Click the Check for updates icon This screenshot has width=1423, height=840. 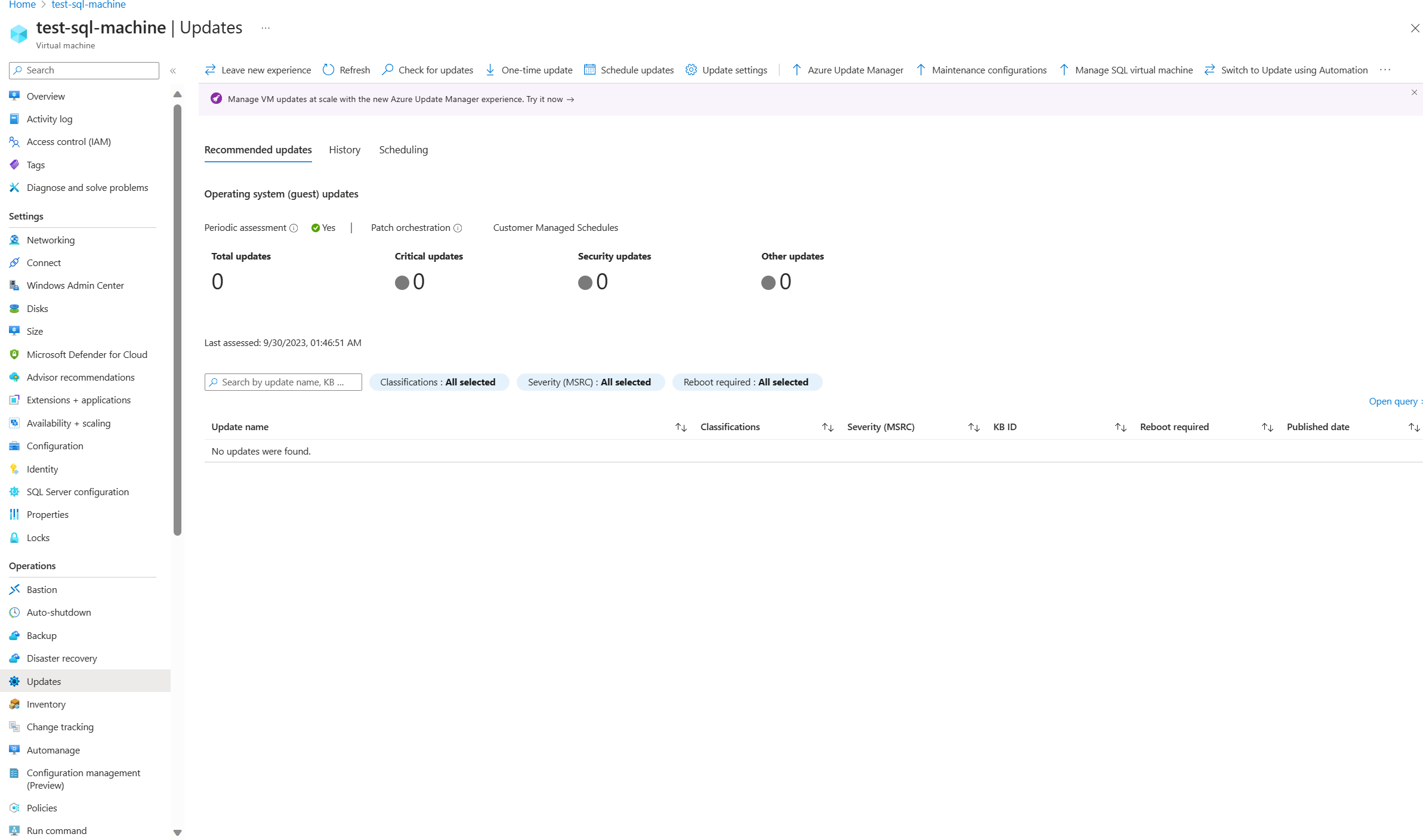coord(389,69)
